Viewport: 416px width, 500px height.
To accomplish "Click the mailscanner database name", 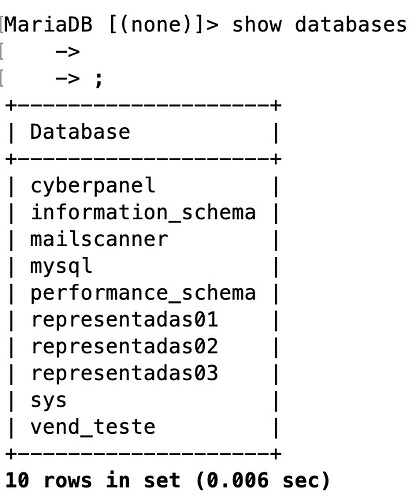I will pos(99,239).
